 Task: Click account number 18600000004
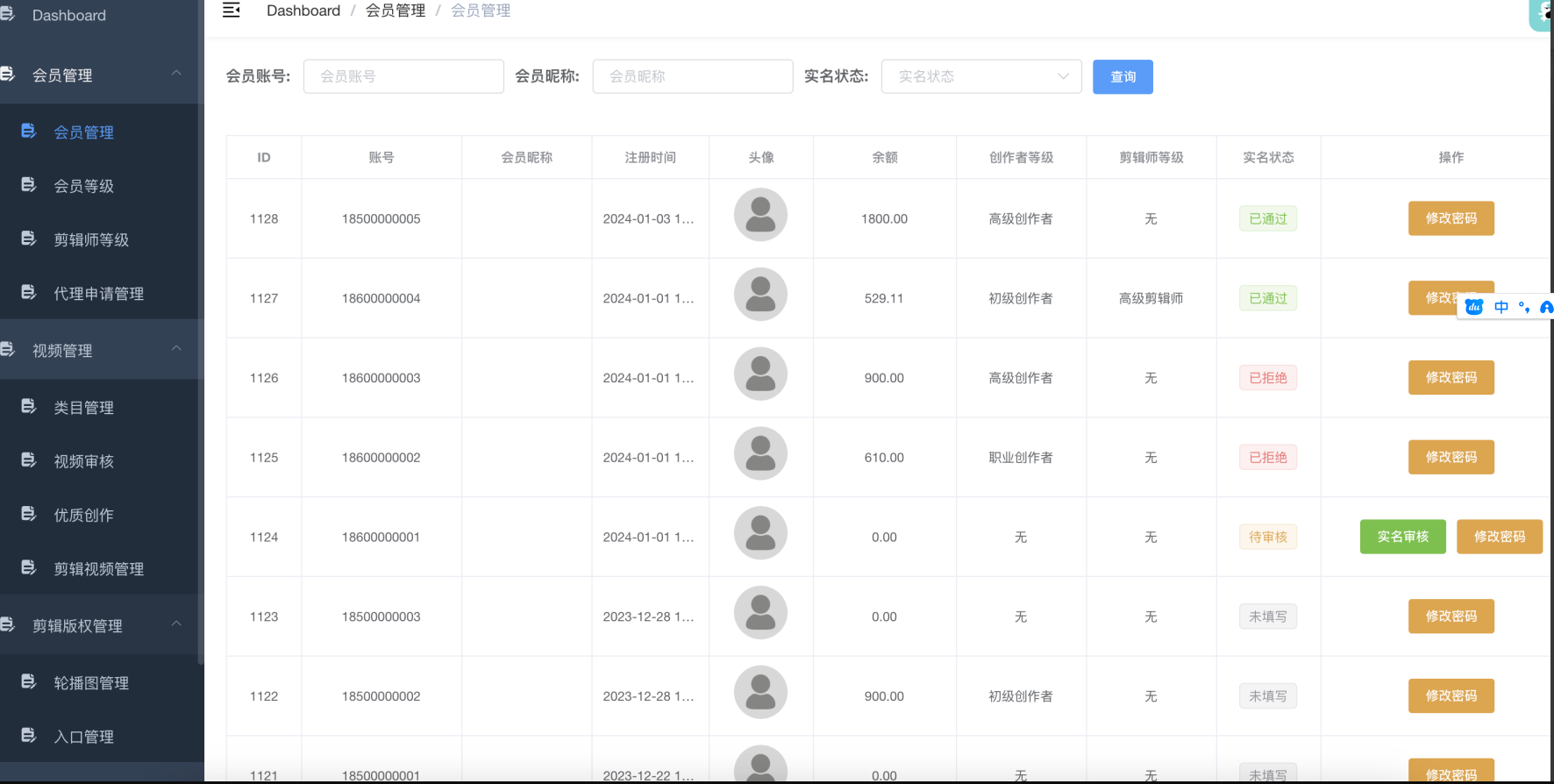[381, 298]
